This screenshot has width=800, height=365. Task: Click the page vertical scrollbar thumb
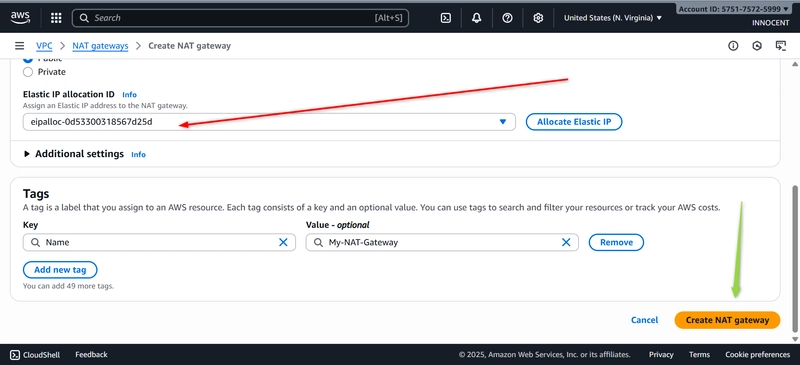(794, 258)
